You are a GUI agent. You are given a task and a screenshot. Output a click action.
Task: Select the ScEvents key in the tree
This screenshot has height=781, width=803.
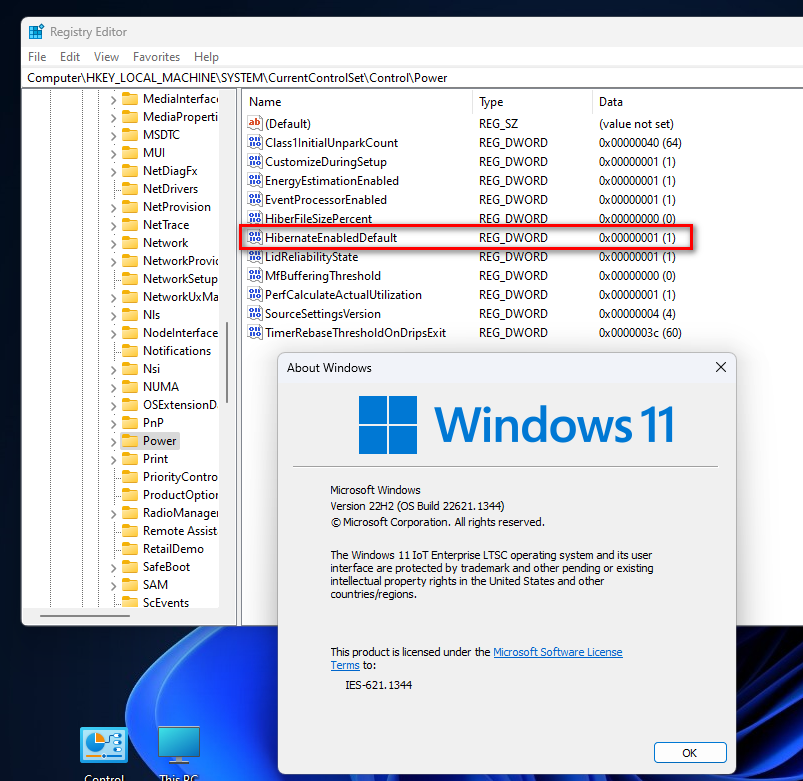pyautogui.click(x=165, y=603)
